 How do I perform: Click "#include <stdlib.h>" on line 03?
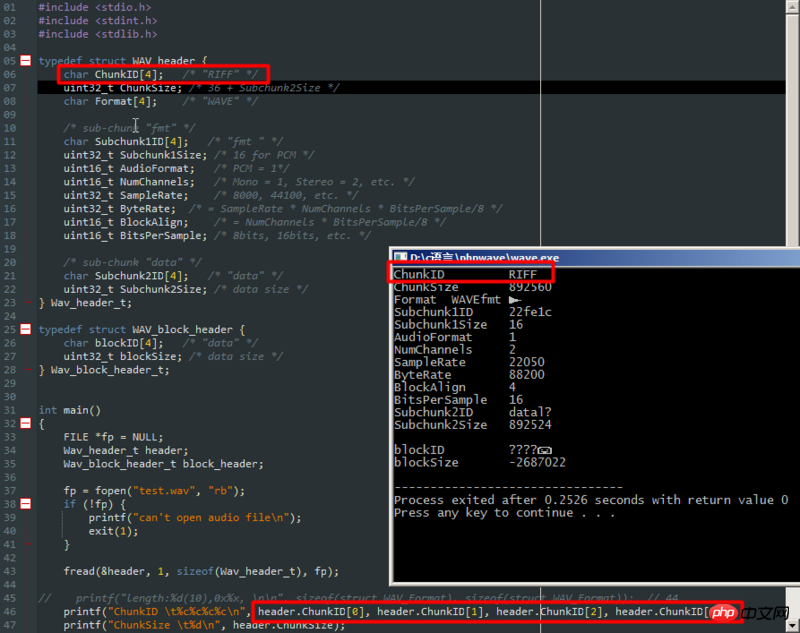point(98,34)
